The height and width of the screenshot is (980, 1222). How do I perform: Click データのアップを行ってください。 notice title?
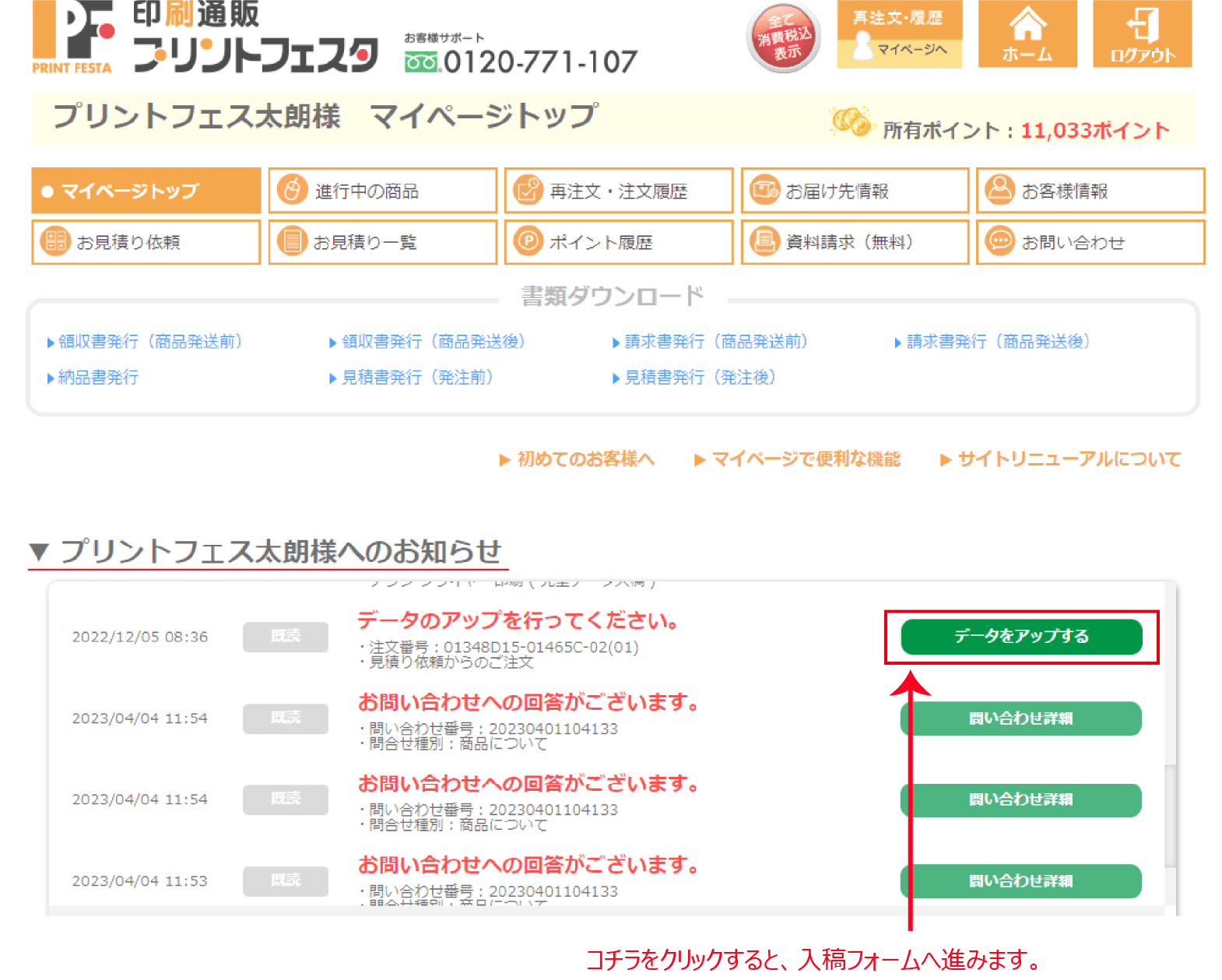click(x=518, y=621)
